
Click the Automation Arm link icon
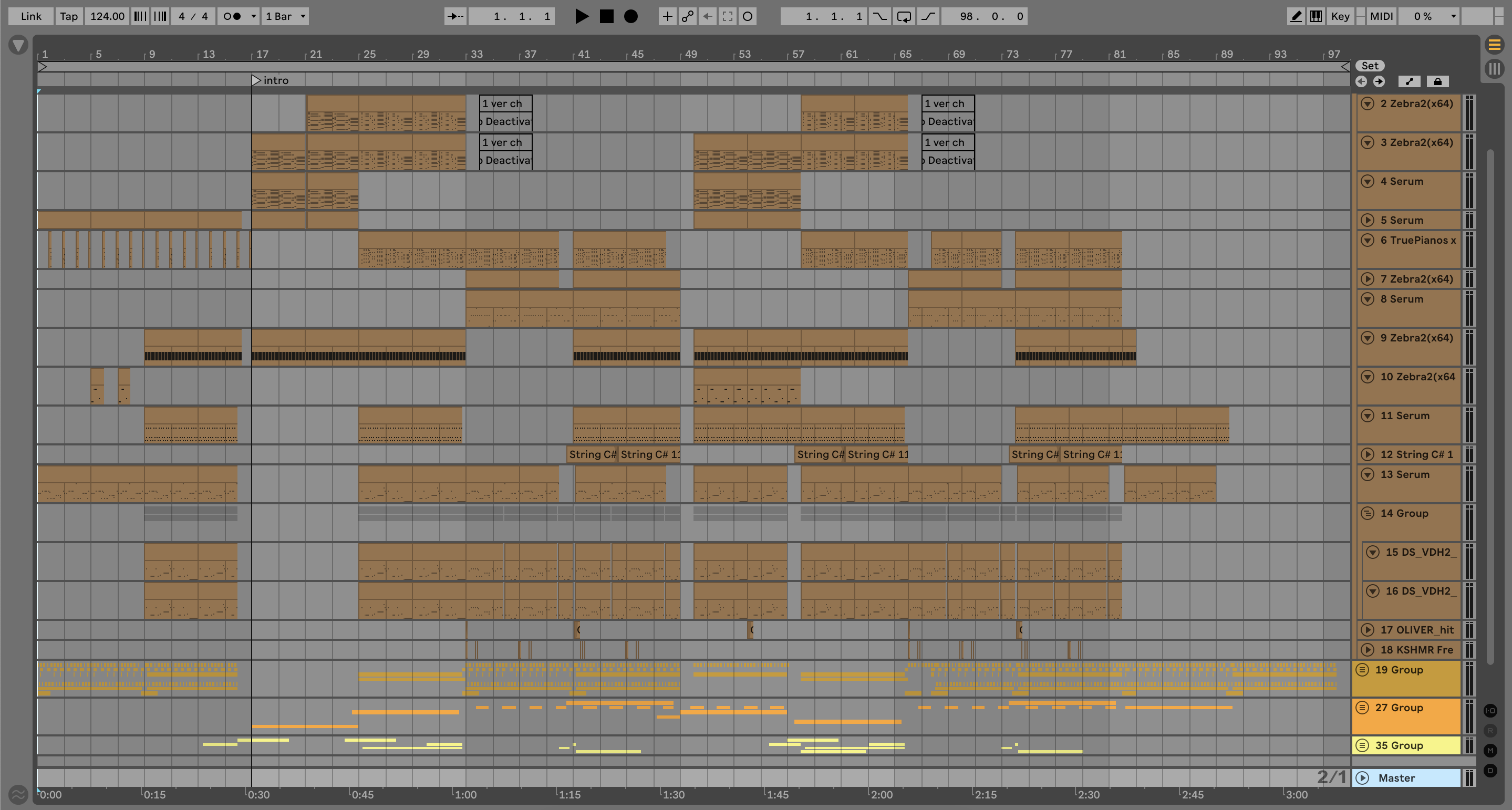click(687, 16)
